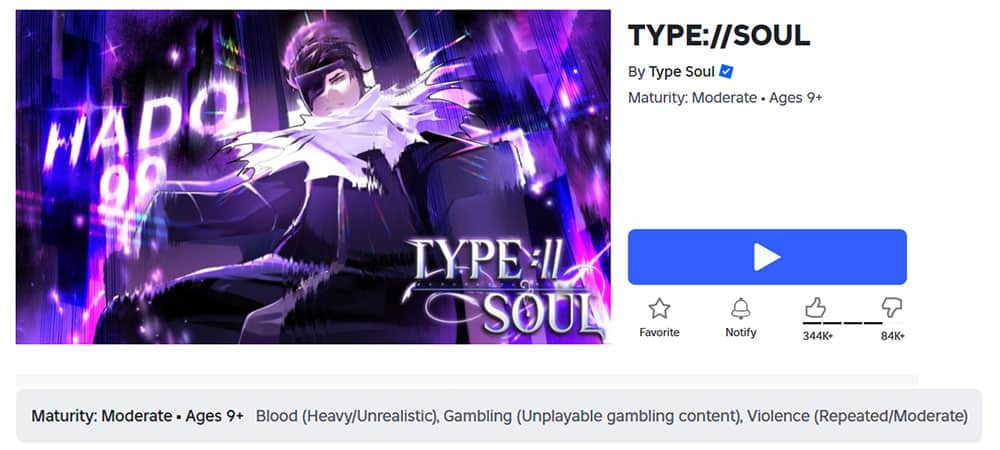
Task: Click the 84K+ dislikes count
Action: (892, 336)
